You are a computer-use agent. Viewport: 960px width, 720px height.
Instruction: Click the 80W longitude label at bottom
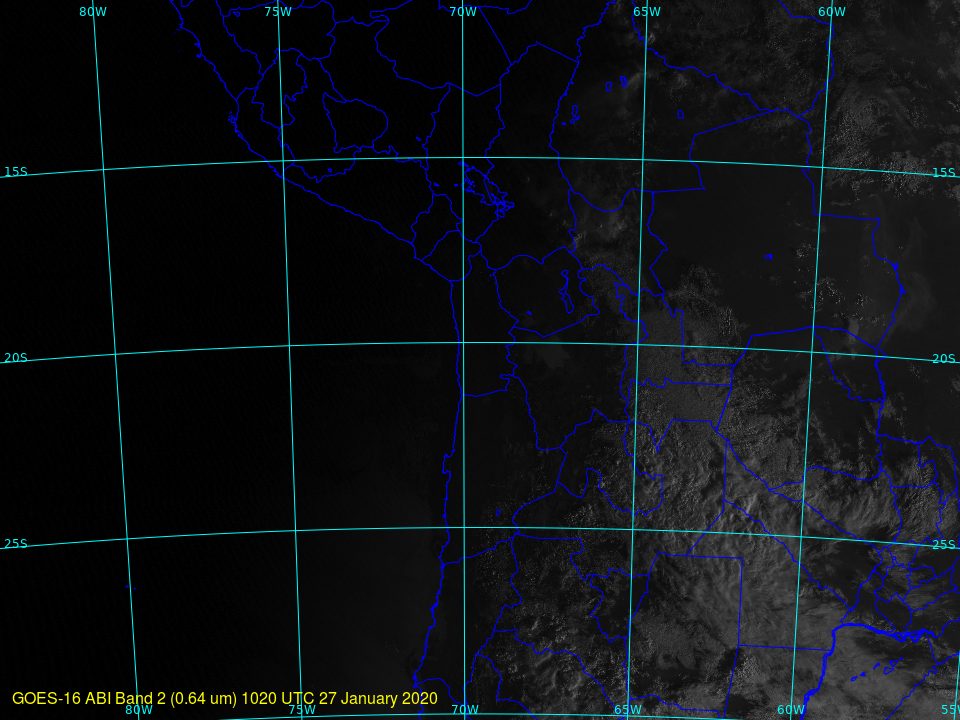coord(139,710)
